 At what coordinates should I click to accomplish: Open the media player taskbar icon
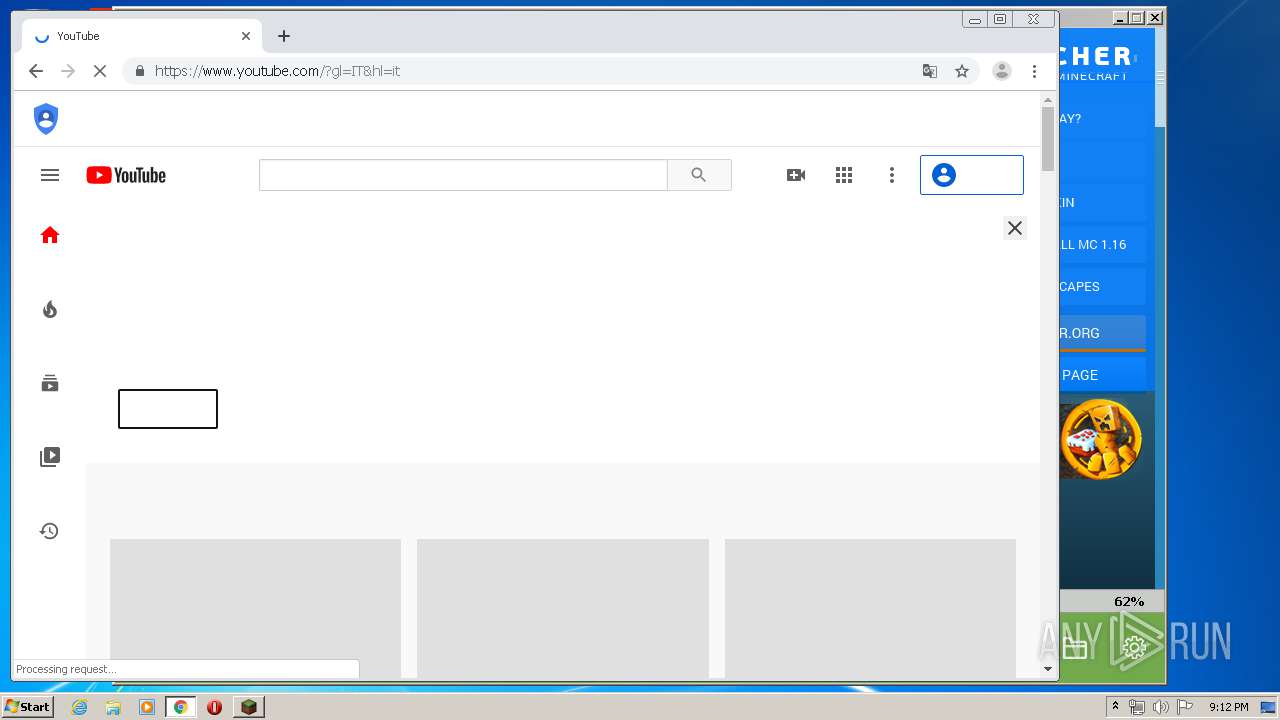click(x=147, y=707)
